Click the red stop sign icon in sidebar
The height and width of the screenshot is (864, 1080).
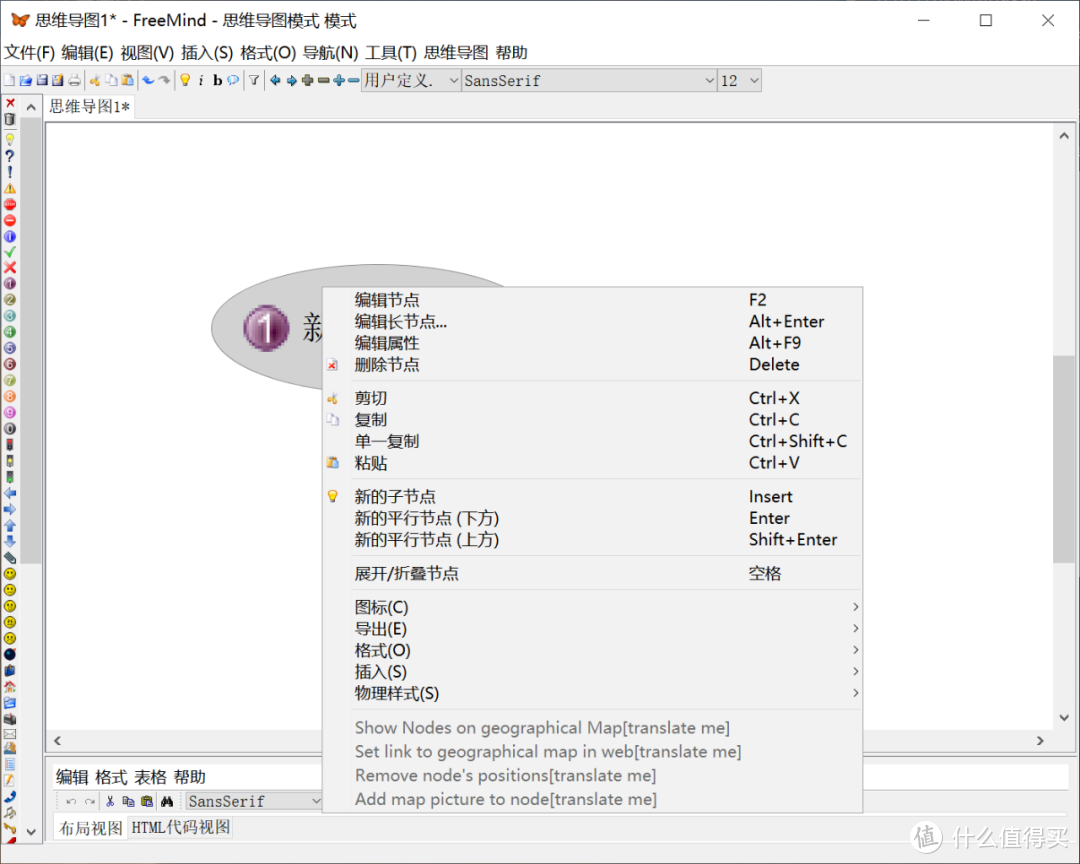coord(10,204)
